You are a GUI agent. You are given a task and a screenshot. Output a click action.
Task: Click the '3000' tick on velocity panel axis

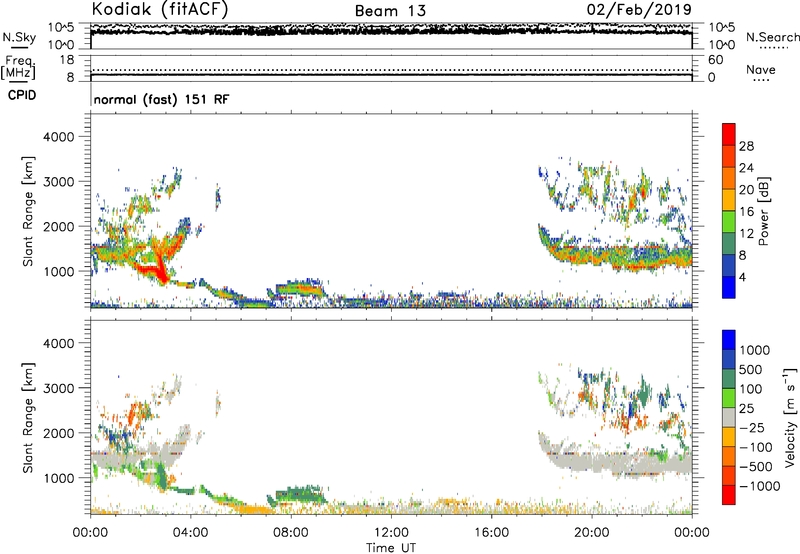tap(58, 388)
